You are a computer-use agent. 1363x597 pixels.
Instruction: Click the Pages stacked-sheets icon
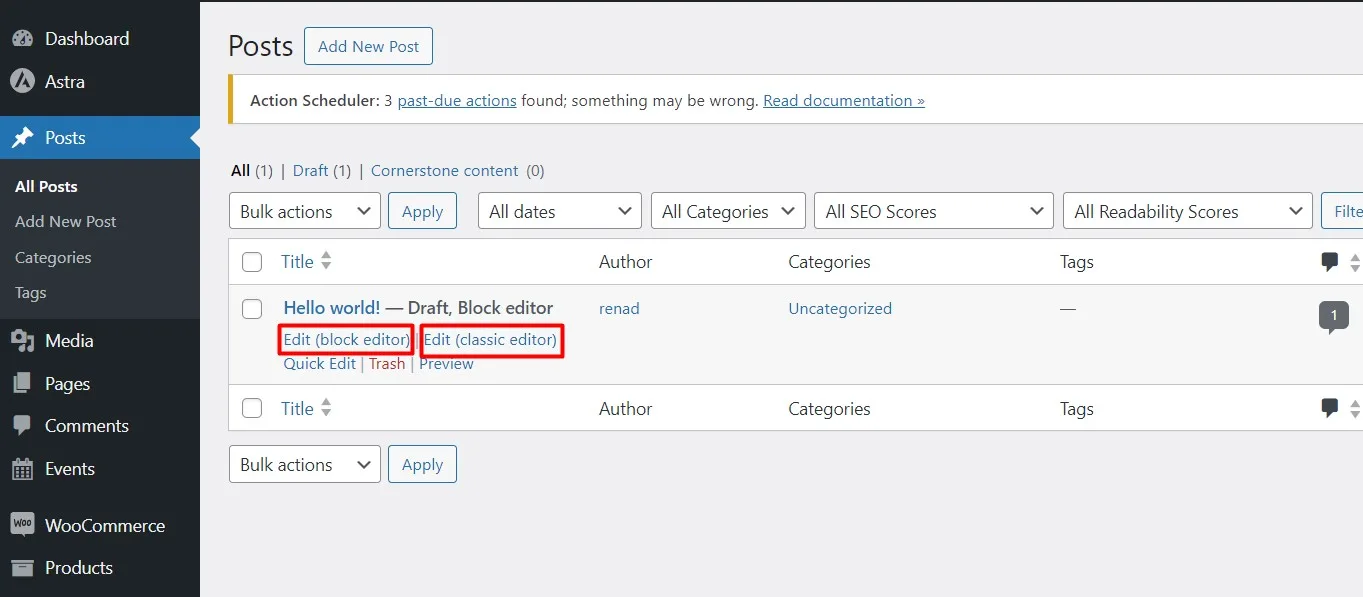pos(22,384)
